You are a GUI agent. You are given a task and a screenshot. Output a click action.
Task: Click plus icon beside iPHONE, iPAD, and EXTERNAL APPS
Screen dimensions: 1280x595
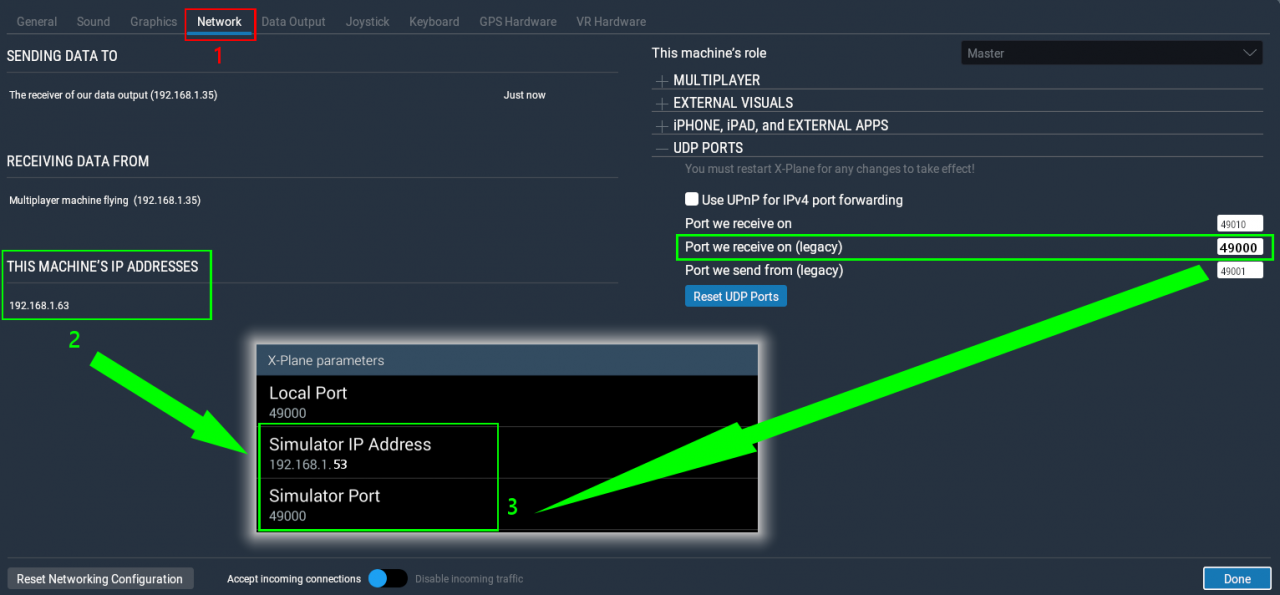[x=661, y=127]
